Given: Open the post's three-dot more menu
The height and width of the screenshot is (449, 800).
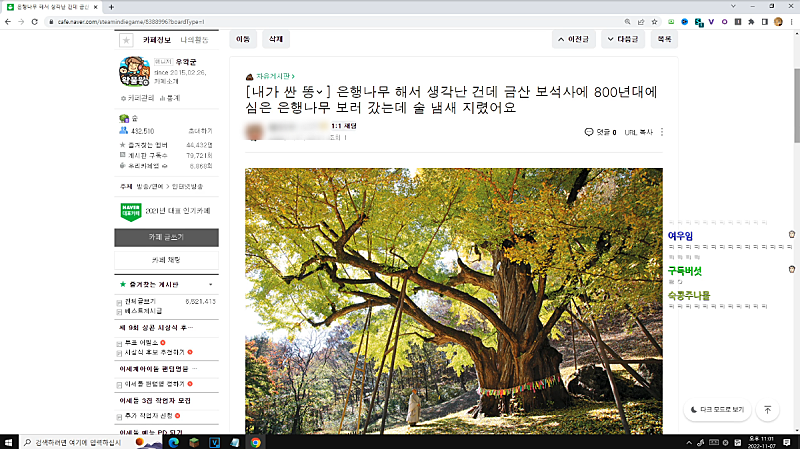Looking at the screenshot, I should click(662, 131).
